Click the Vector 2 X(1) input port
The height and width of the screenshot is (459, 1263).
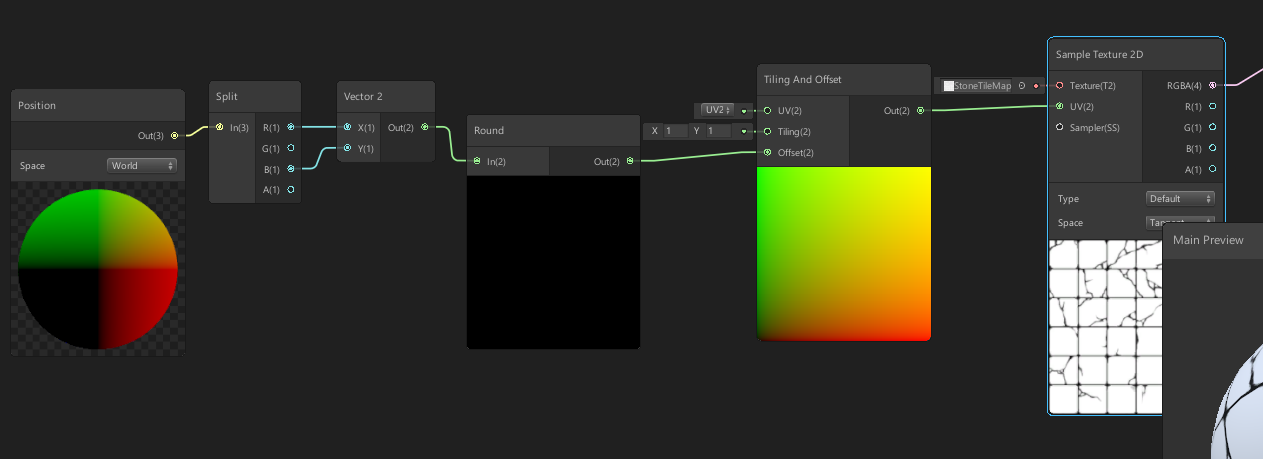coord(347,127)
